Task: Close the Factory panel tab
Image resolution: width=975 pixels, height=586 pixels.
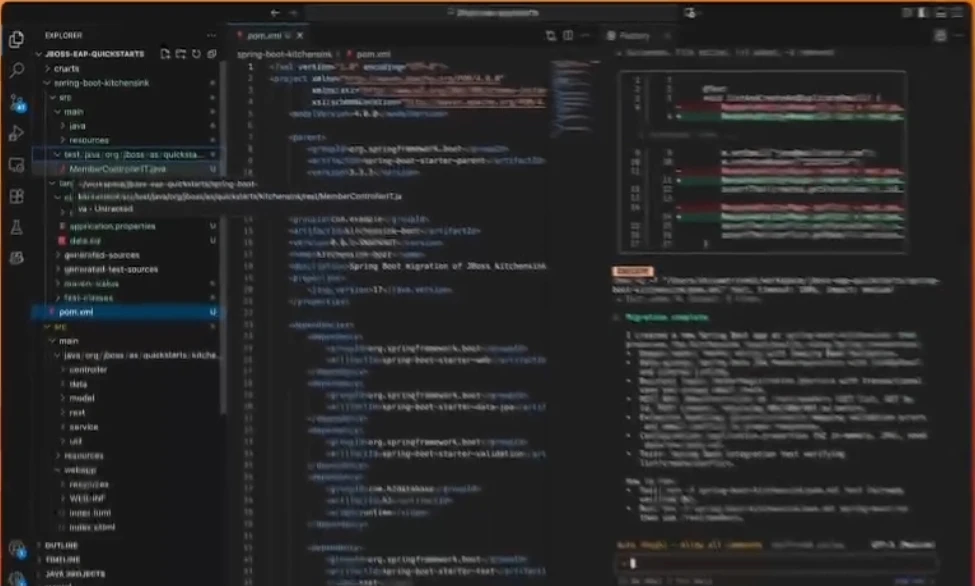Action: click(x=667, y=35)
